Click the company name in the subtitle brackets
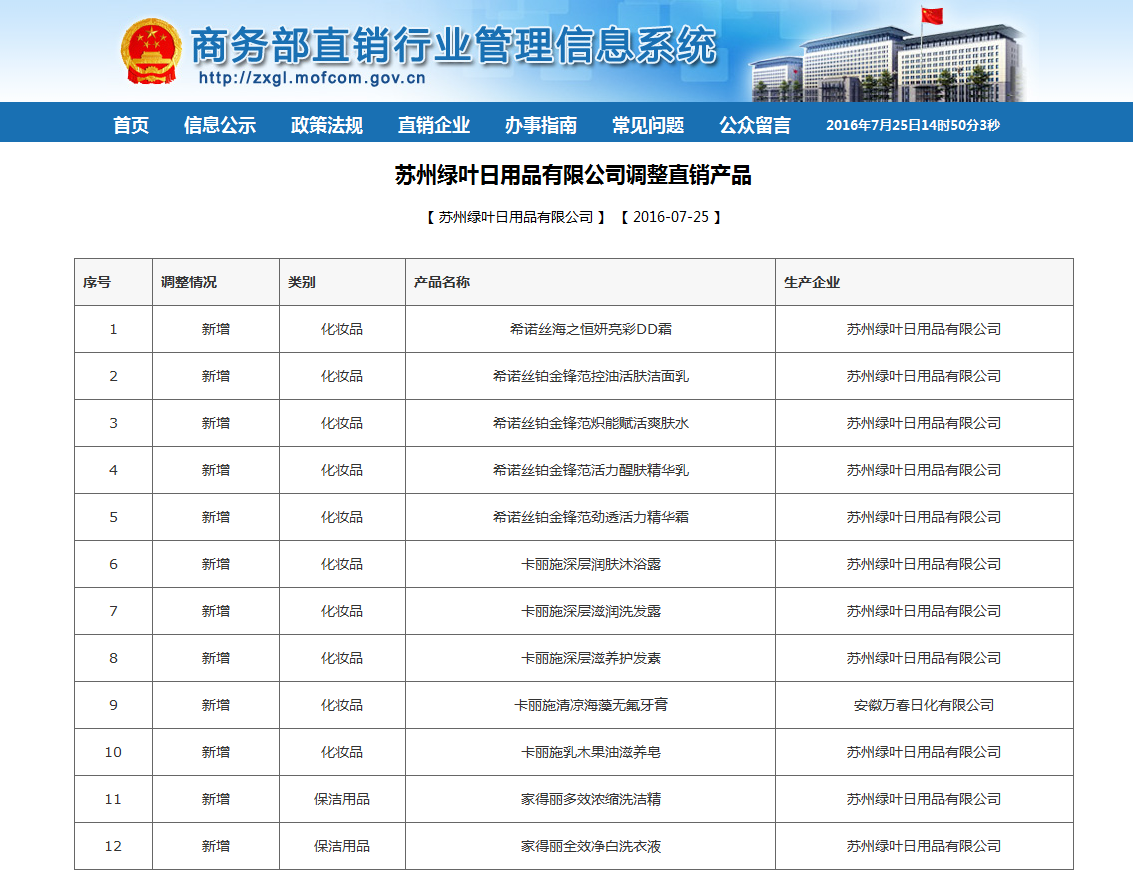1133x876 pixels. (x=516, y=217)
